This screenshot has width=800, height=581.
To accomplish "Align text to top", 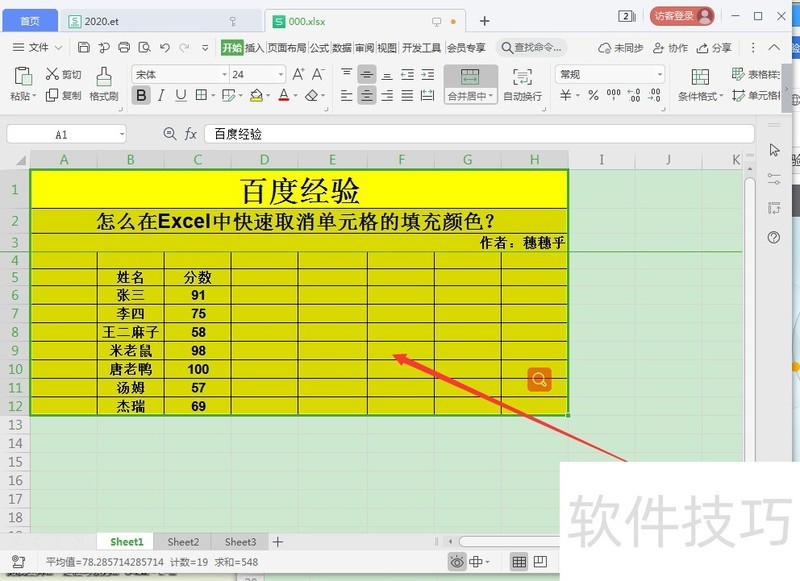I will coord(346,74).
